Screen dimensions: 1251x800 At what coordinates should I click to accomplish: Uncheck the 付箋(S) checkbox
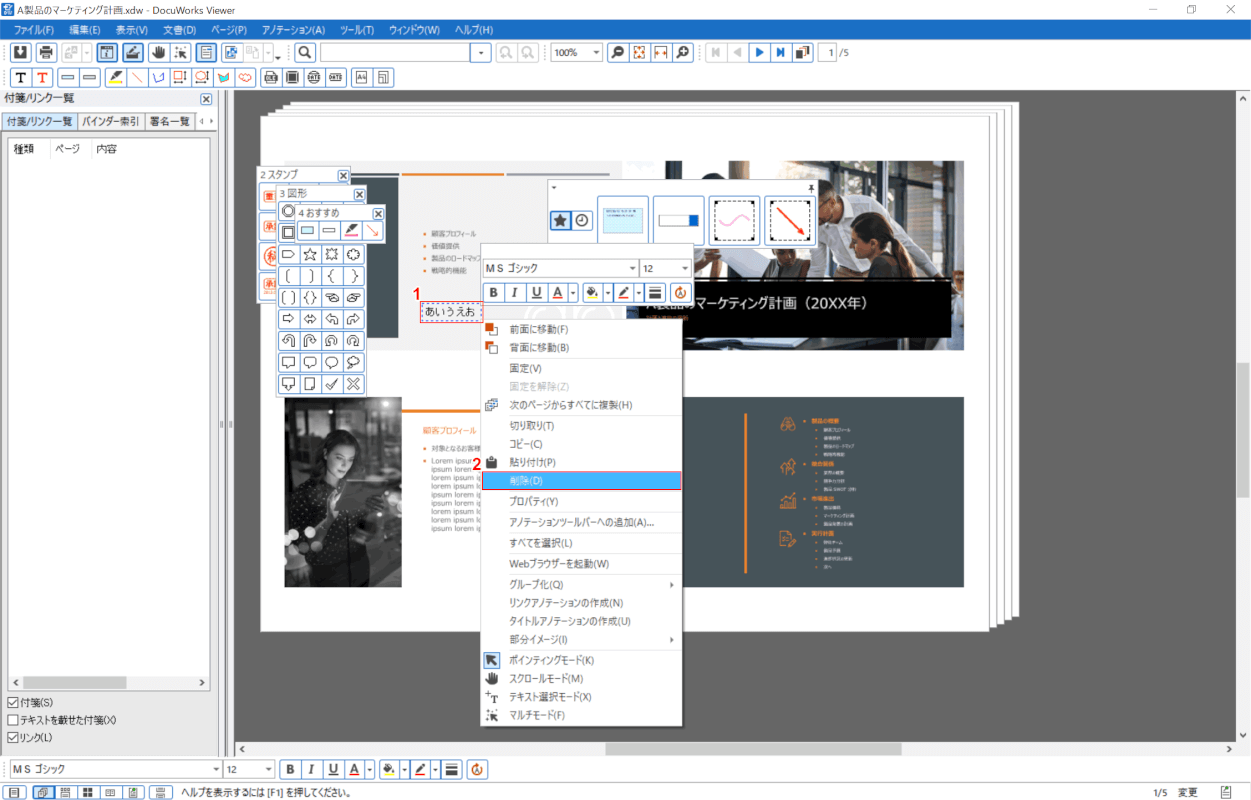(13, 702)
